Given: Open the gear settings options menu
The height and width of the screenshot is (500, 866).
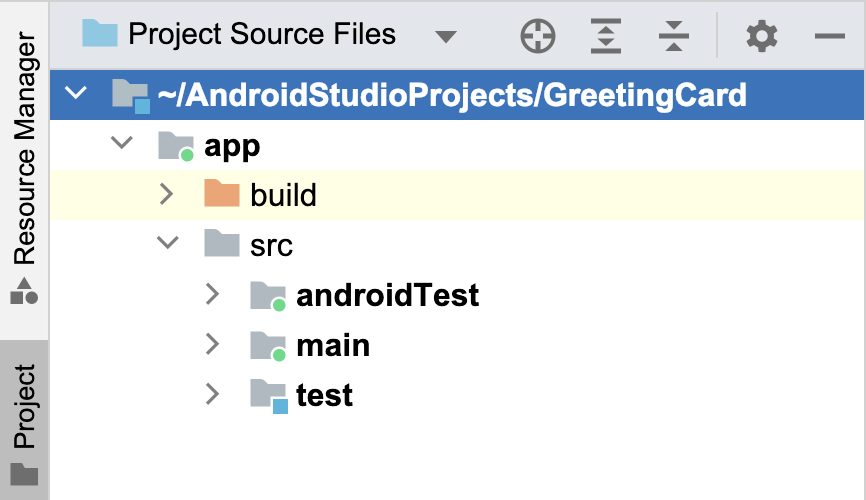Looking at the screenshot, I should tap(761, 37).
